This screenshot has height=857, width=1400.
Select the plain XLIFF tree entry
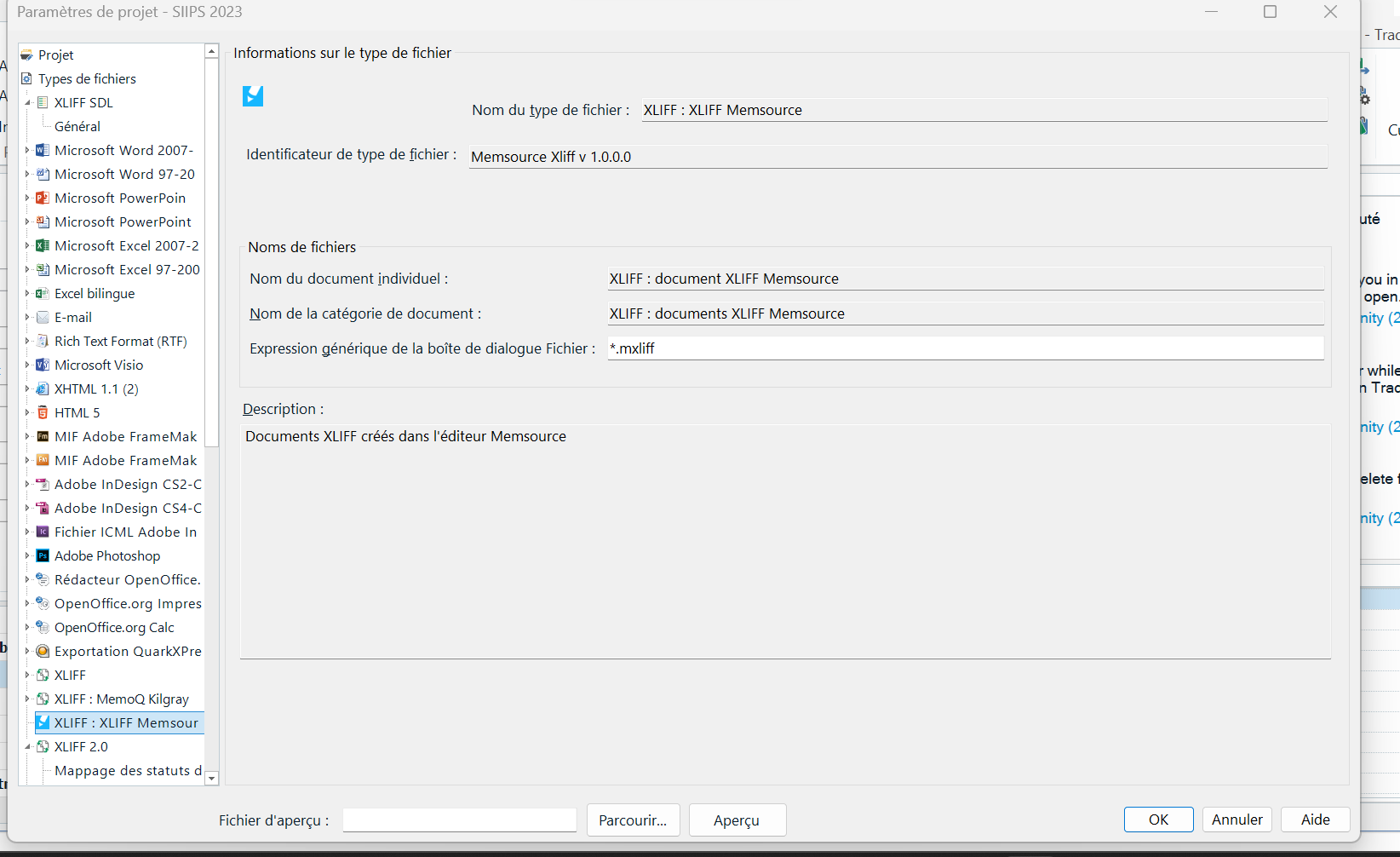click(70, 675)
